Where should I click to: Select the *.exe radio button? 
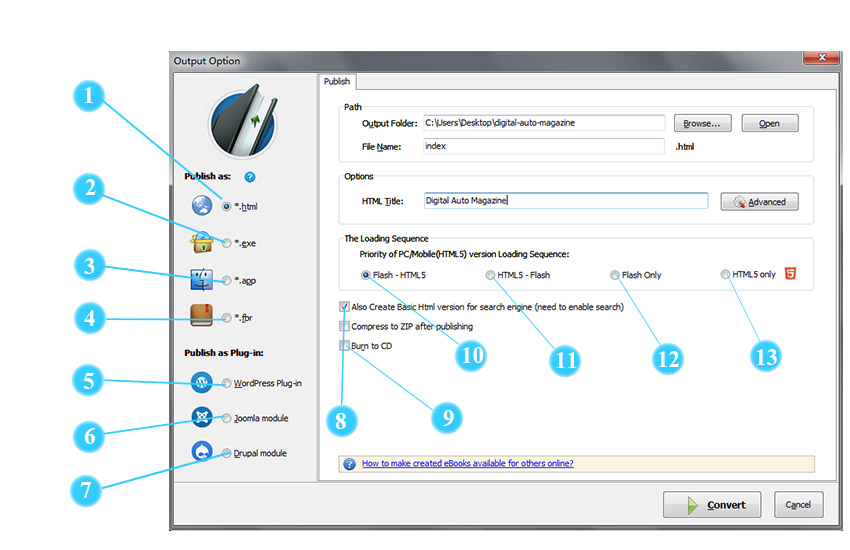[227, 243]
